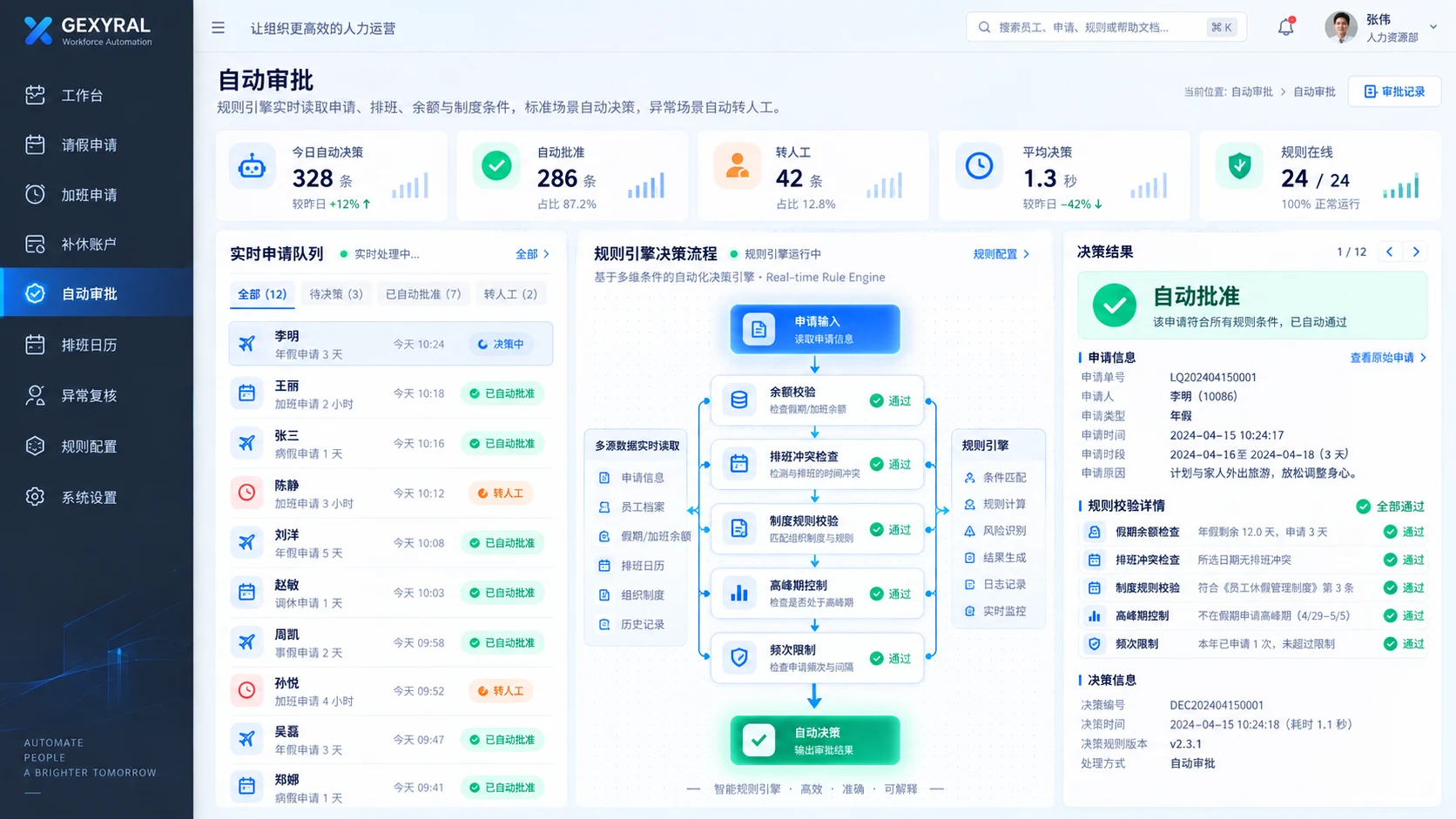Click the document icon in 申请输入 node
Viewport: 1456px width, 819px height.
(758, 329)
